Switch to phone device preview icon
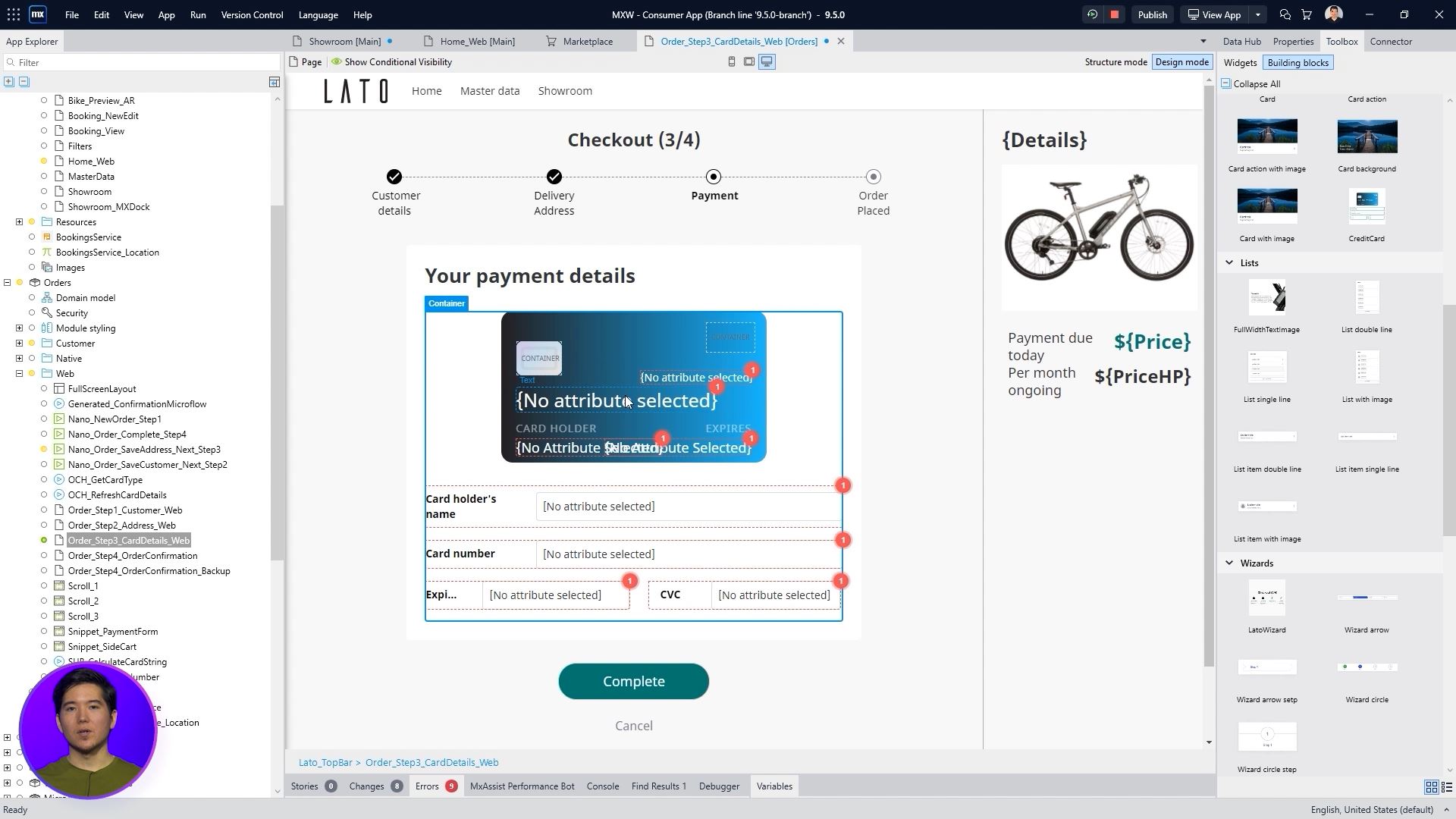 (732, 62)
